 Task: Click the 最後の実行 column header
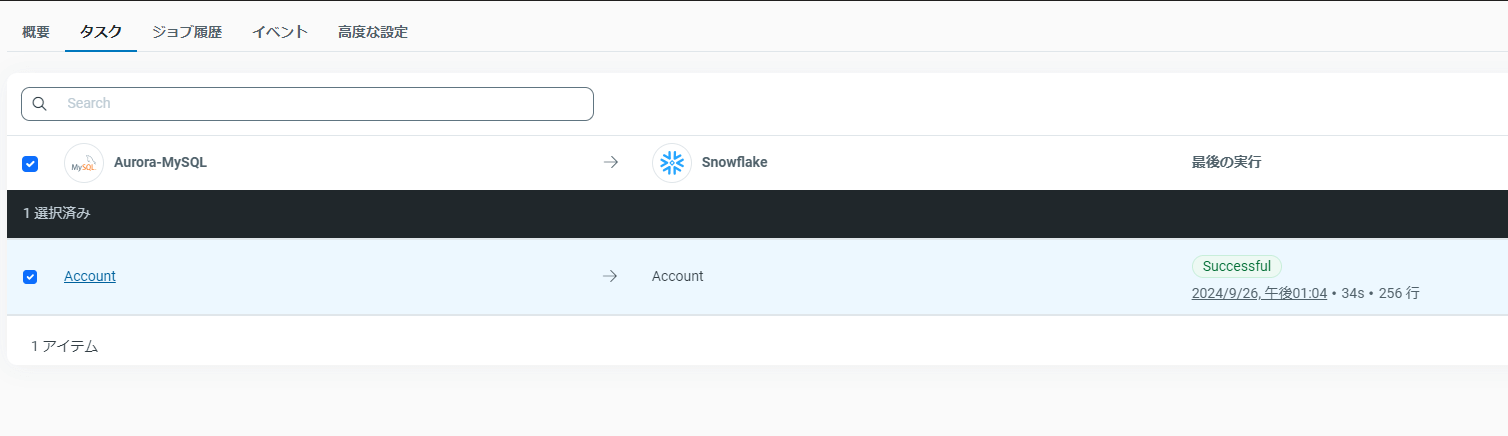point(1226,162)
